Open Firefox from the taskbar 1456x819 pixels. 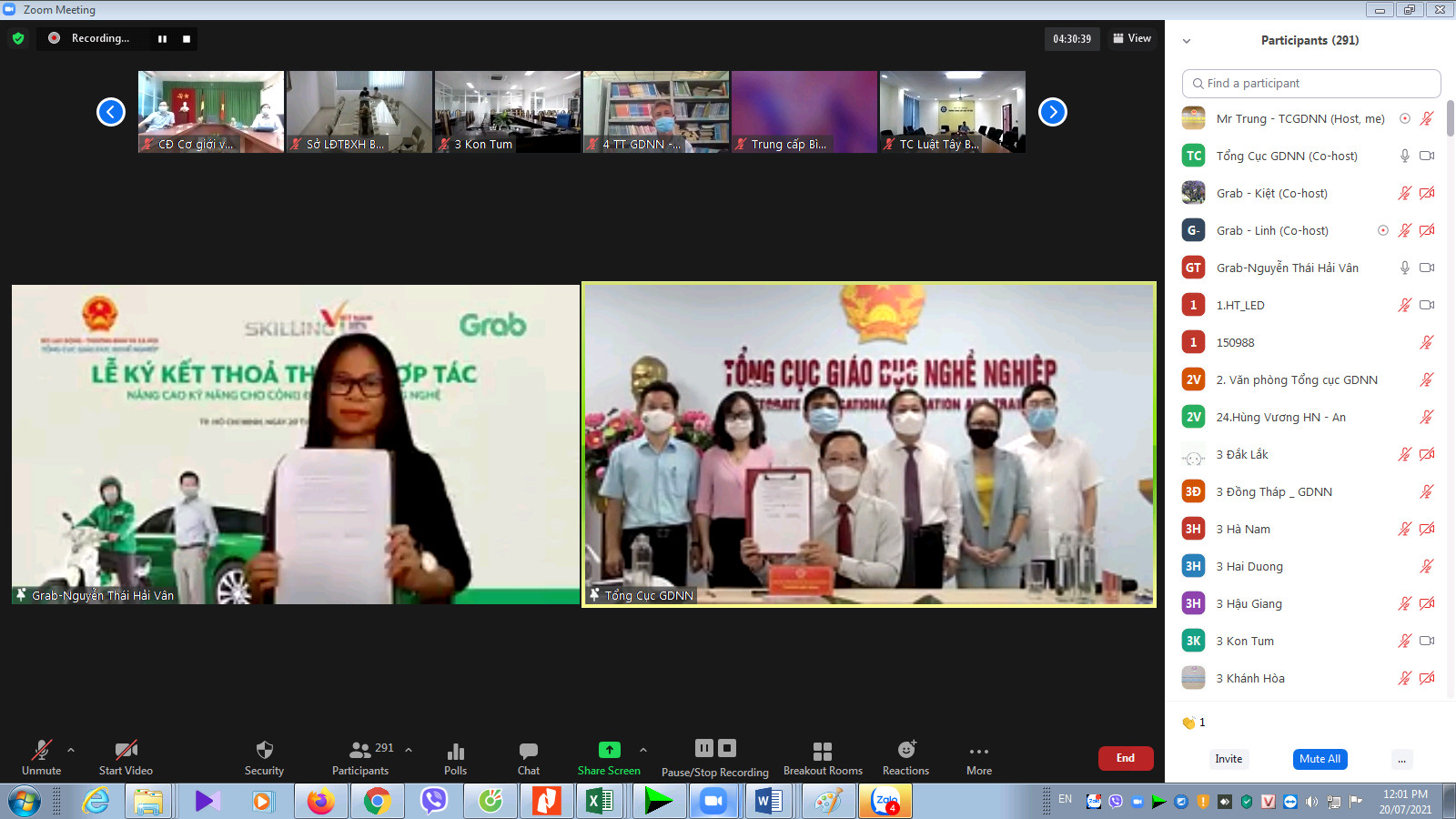tap(320, 802)
